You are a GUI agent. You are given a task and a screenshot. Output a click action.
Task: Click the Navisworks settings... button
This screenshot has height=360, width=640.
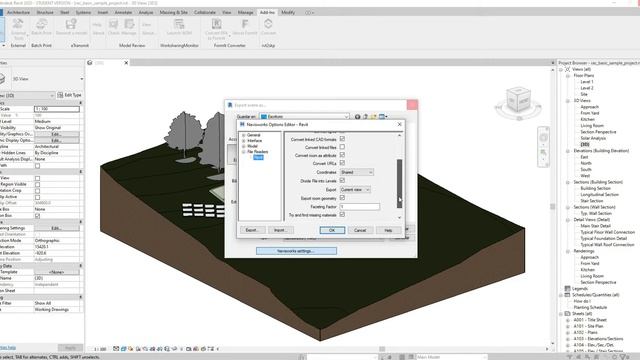pos(296,251)
